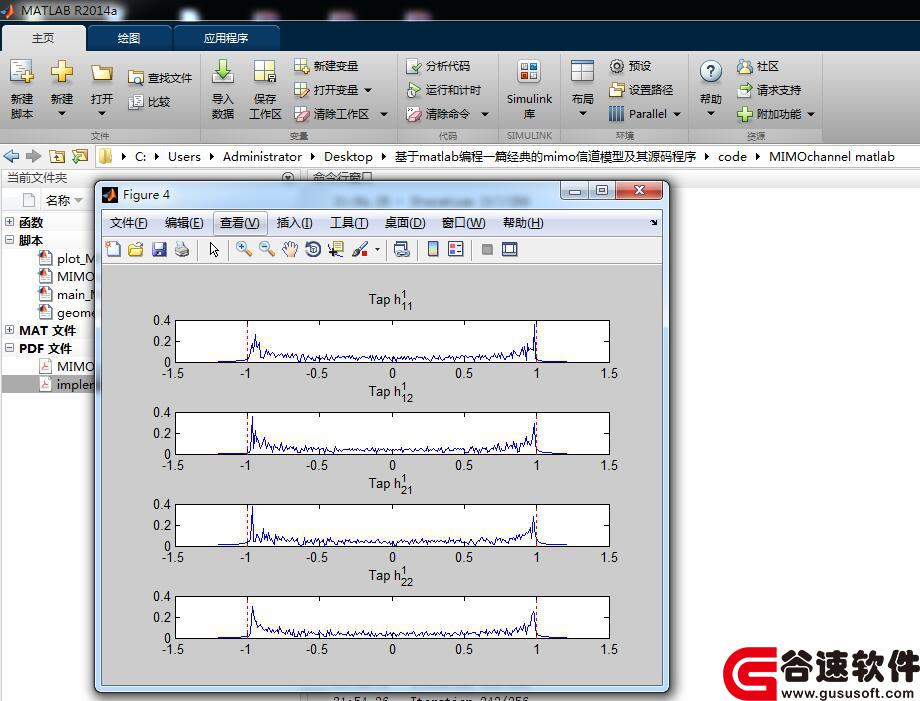
Task: Go up one folder level icon
Action: click(x=57, y=156)
